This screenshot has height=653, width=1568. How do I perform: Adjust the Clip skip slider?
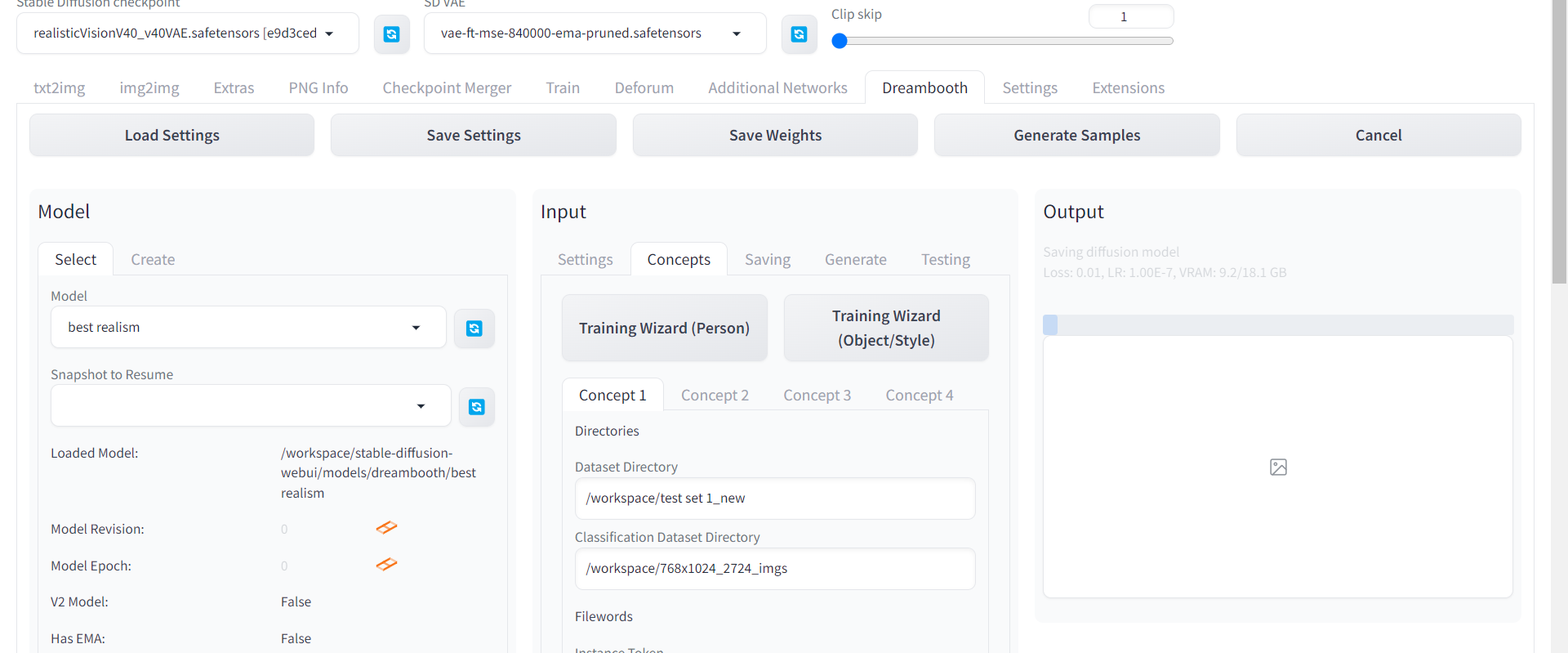(840, 41)
